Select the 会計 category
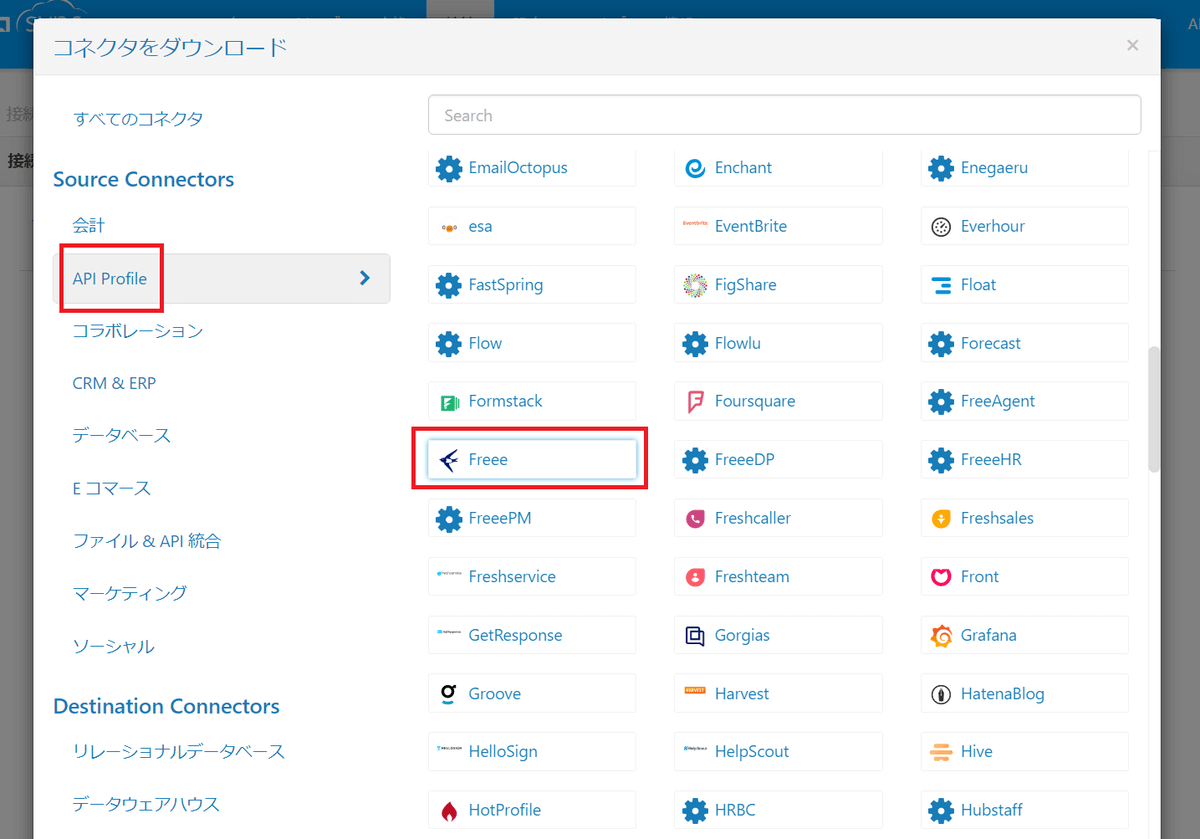The image size is (1200, 839). coord(88,226)
